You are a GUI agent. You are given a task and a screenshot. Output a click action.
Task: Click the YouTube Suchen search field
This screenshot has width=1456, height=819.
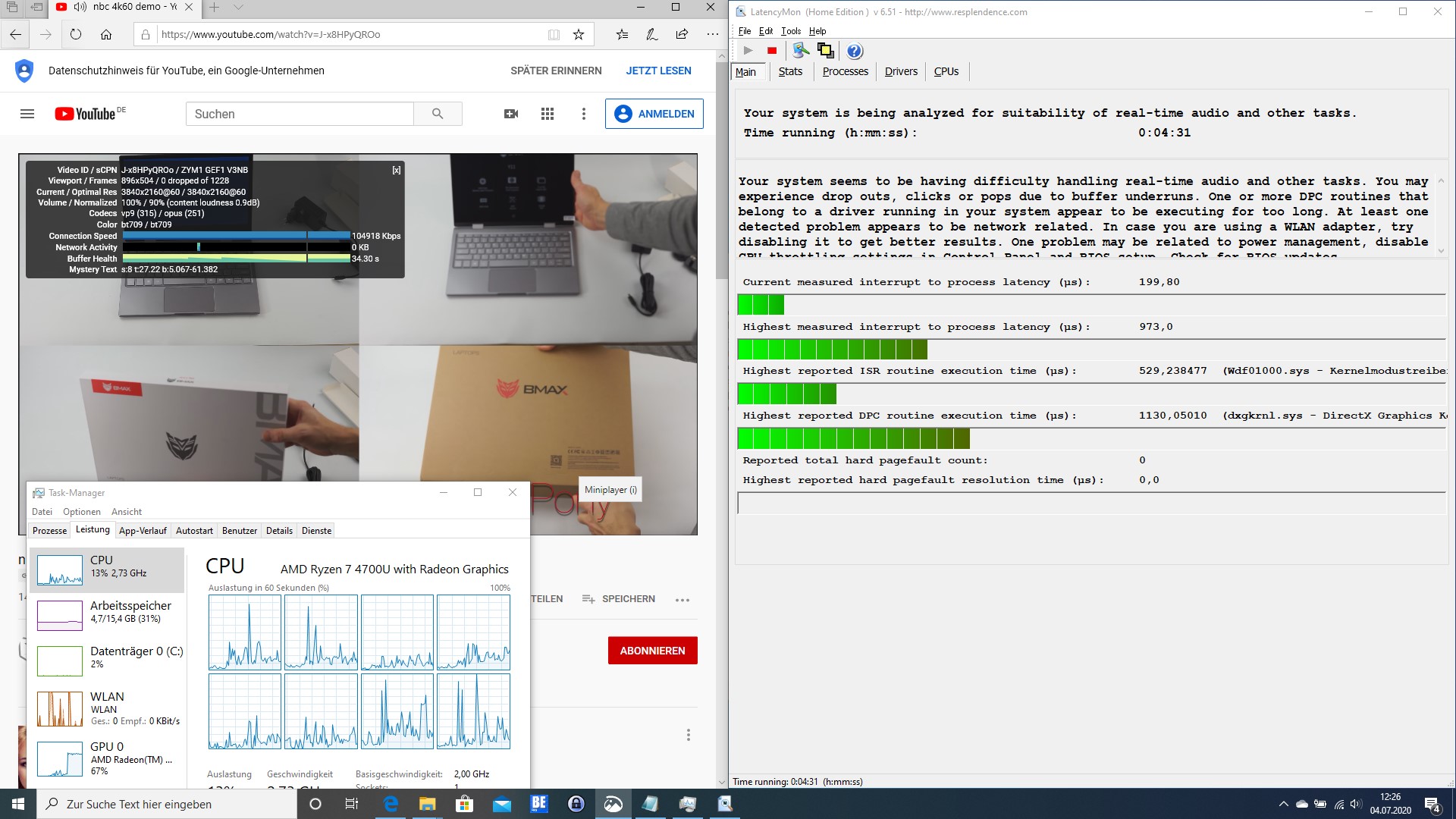[300, 114]
